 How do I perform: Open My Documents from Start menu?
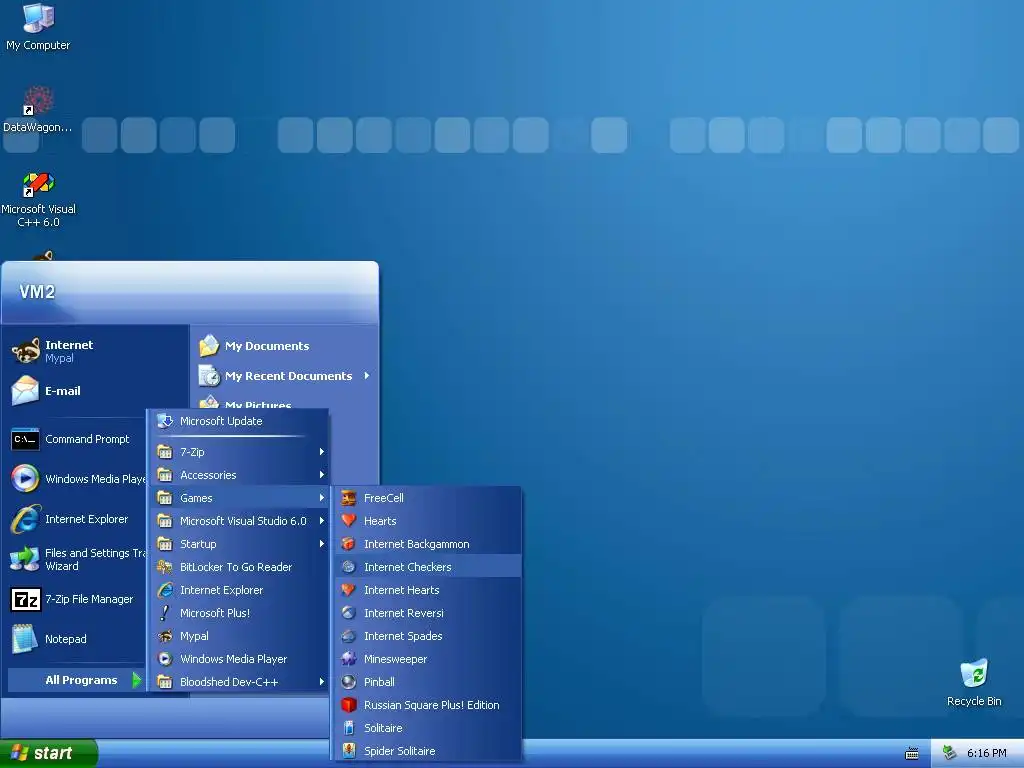(285, 346)
